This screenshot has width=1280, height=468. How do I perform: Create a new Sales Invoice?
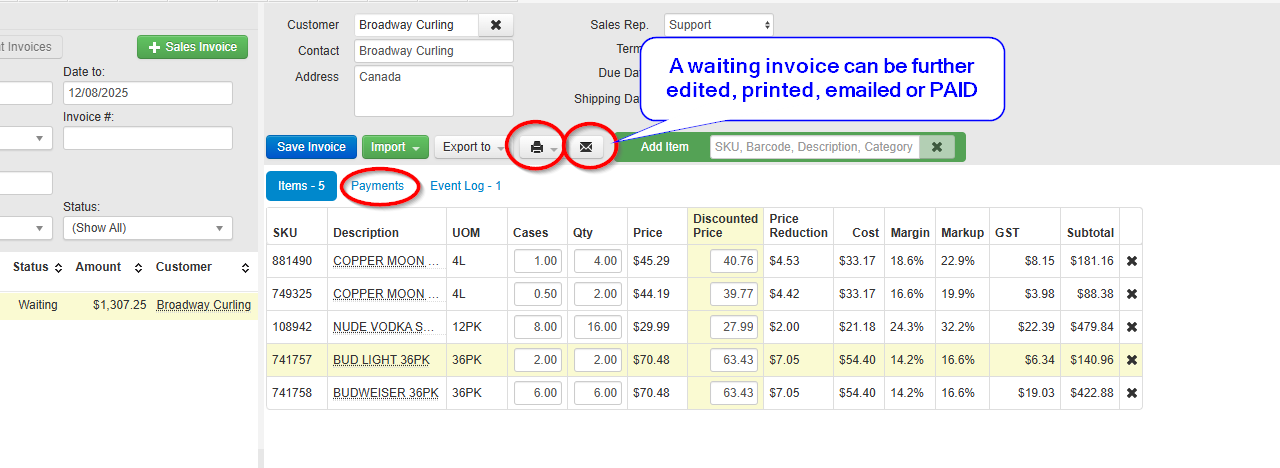pos(192,47)
